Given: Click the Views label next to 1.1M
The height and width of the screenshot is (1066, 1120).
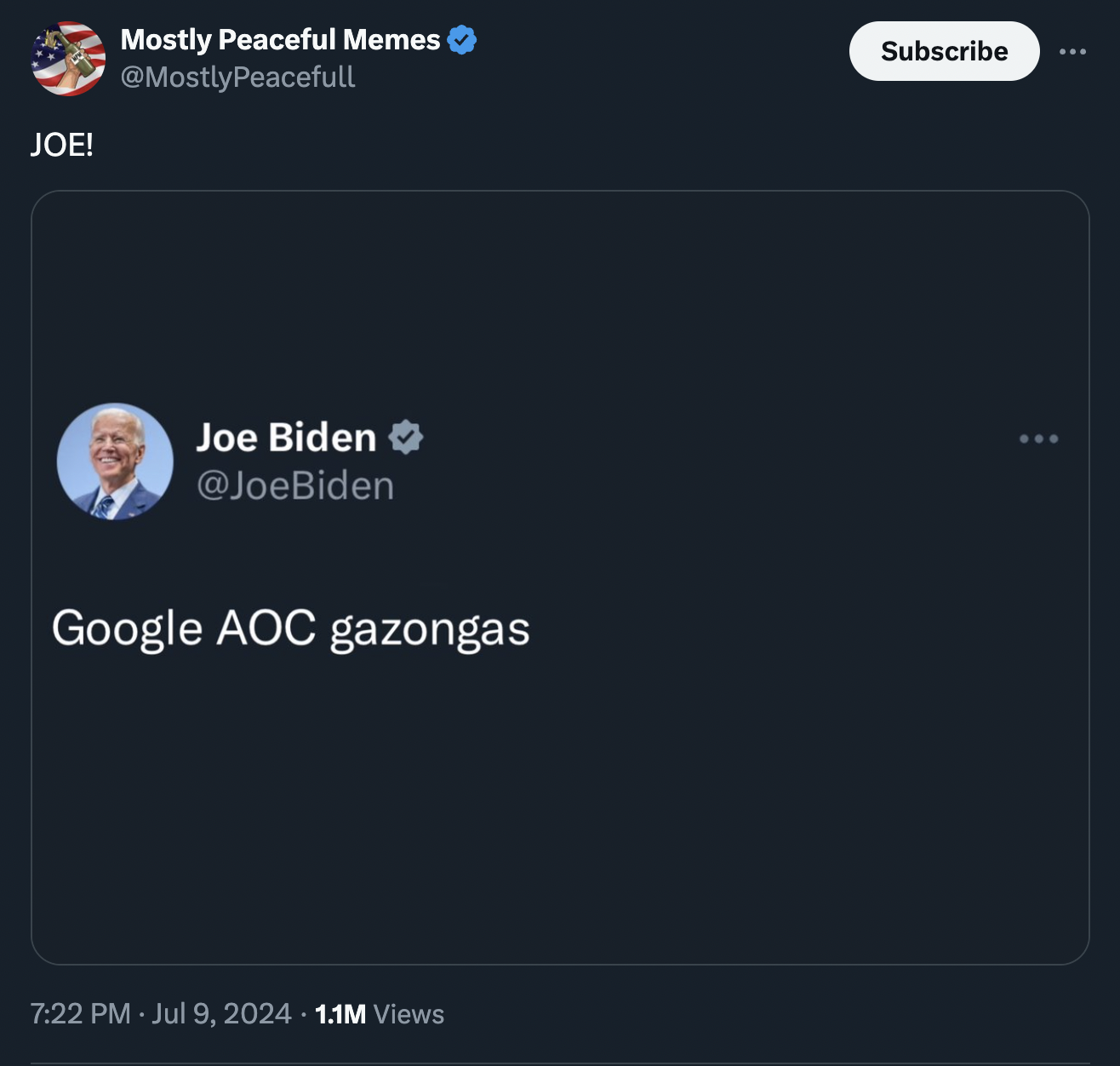Looking at the screenshot, I should tap(409, 1014).
